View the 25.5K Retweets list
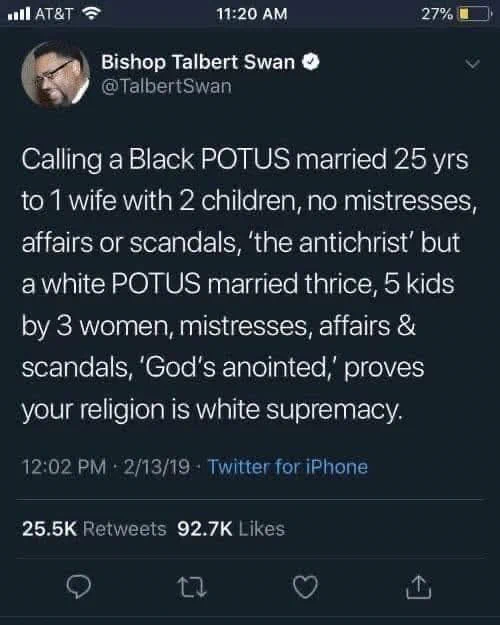Screen dimensions: 500x625 (94, 529)
